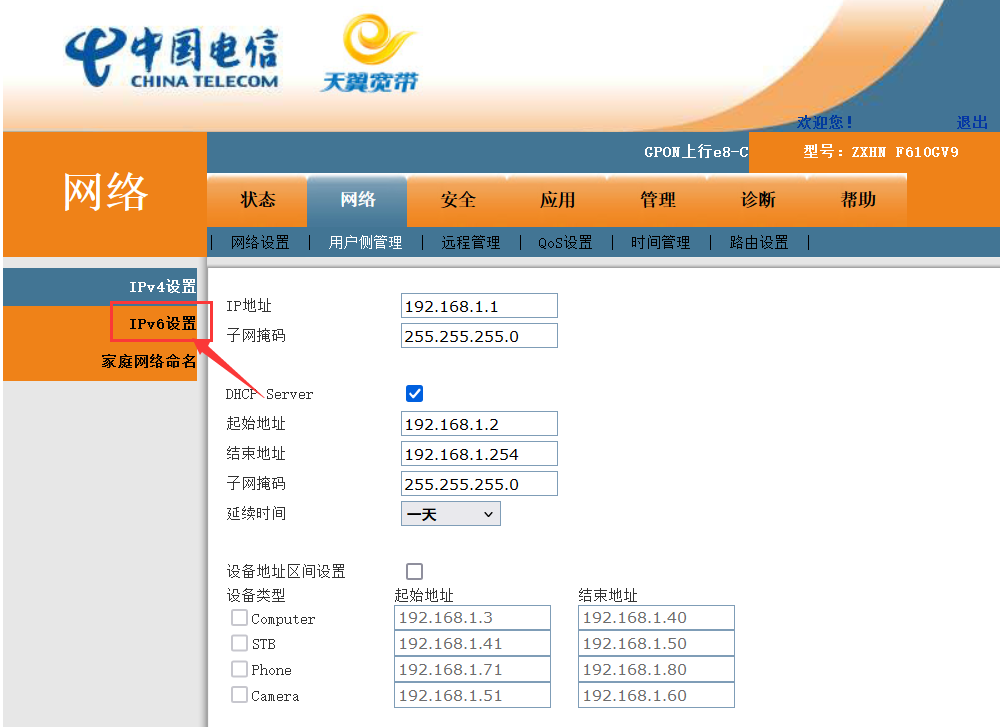Switch to the 安全 tab
The width and height of the screenshot is (1000, 727).
(x=457, y=200)
